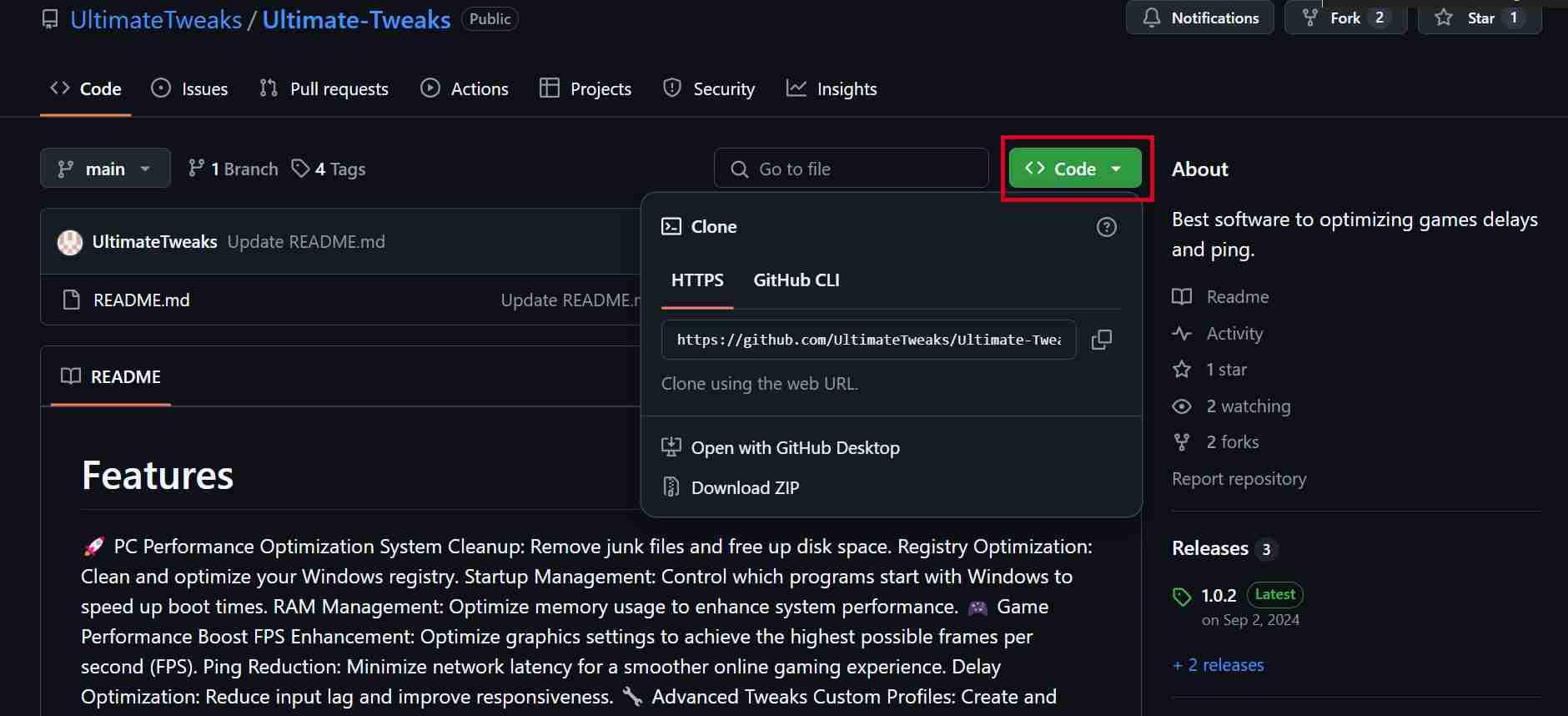Click the Latest badge on release 1.0.2

[1274, 595]
